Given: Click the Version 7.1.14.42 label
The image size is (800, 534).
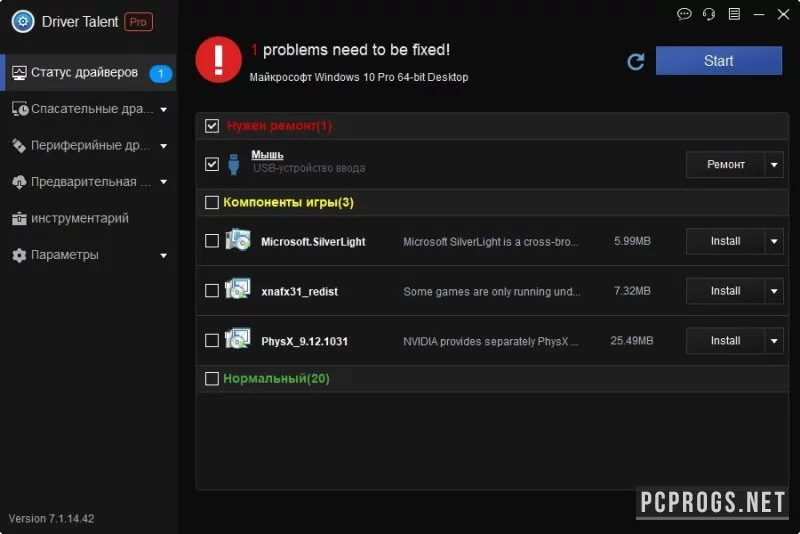Looking at the screenshot, I should 52,519.
